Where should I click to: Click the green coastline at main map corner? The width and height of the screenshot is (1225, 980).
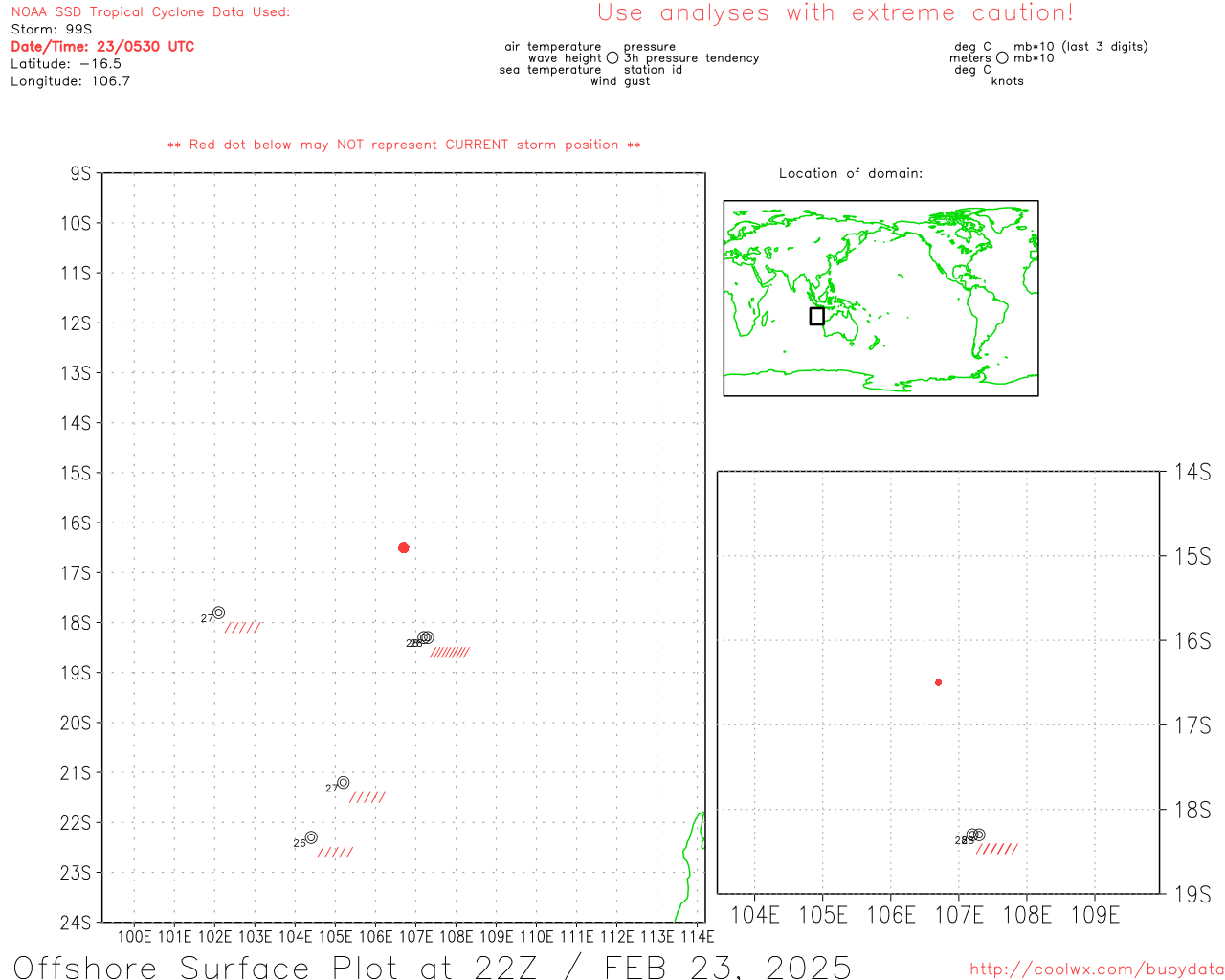pyautogui.click(x=691, y=866)
